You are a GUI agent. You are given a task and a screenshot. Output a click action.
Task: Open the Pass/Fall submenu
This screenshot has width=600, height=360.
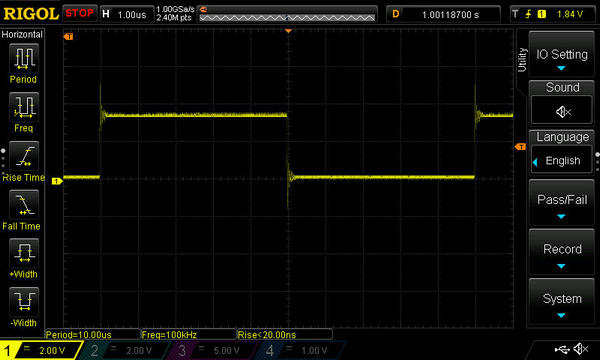(x=561, y=203)
